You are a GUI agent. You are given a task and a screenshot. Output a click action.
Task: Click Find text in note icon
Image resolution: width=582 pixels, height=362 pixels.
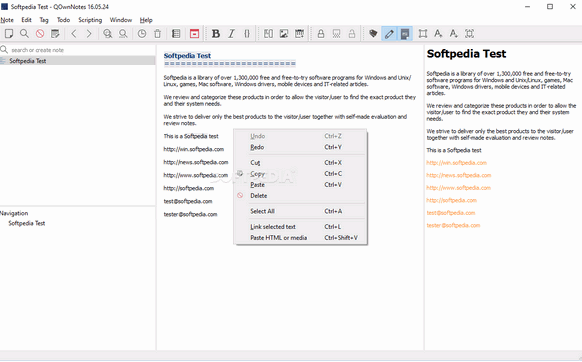(108, 34)
